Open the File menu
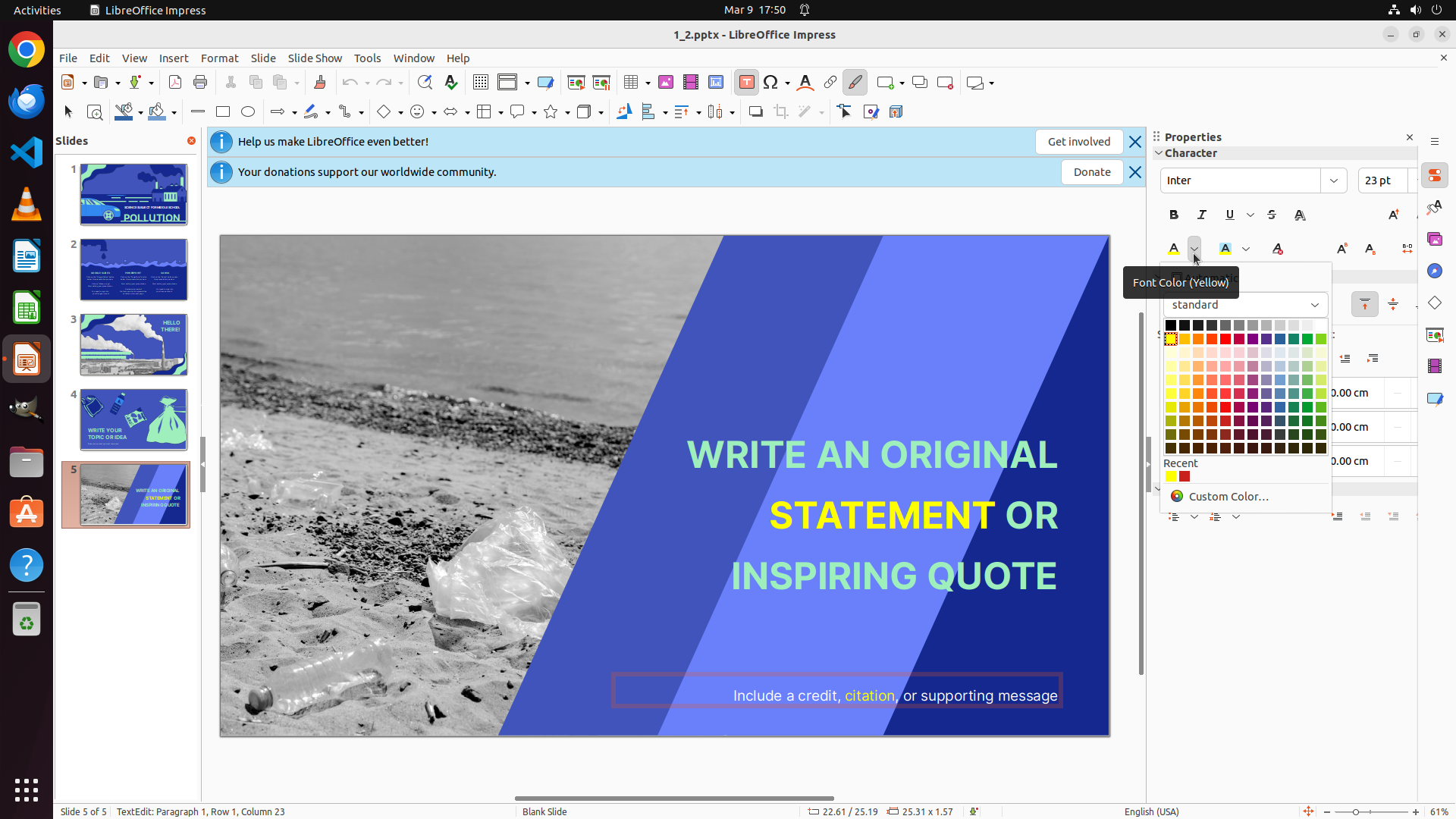 [68, 58]
